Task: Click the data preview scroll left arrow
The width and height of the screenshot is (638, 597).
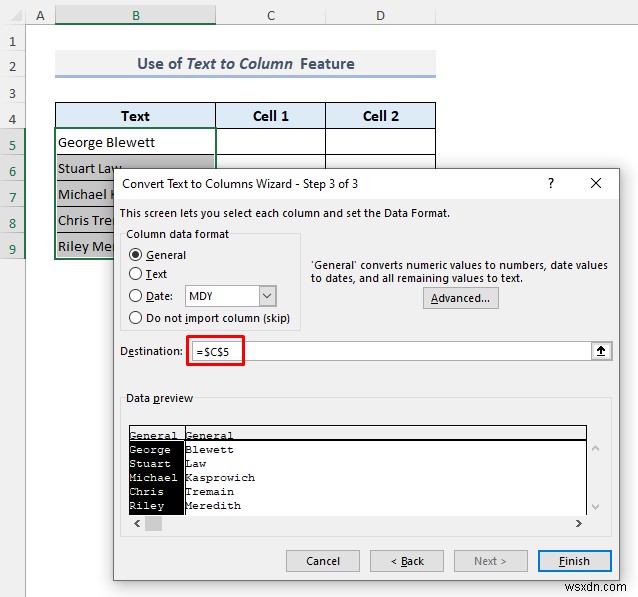Action: (x=138, y=523)
